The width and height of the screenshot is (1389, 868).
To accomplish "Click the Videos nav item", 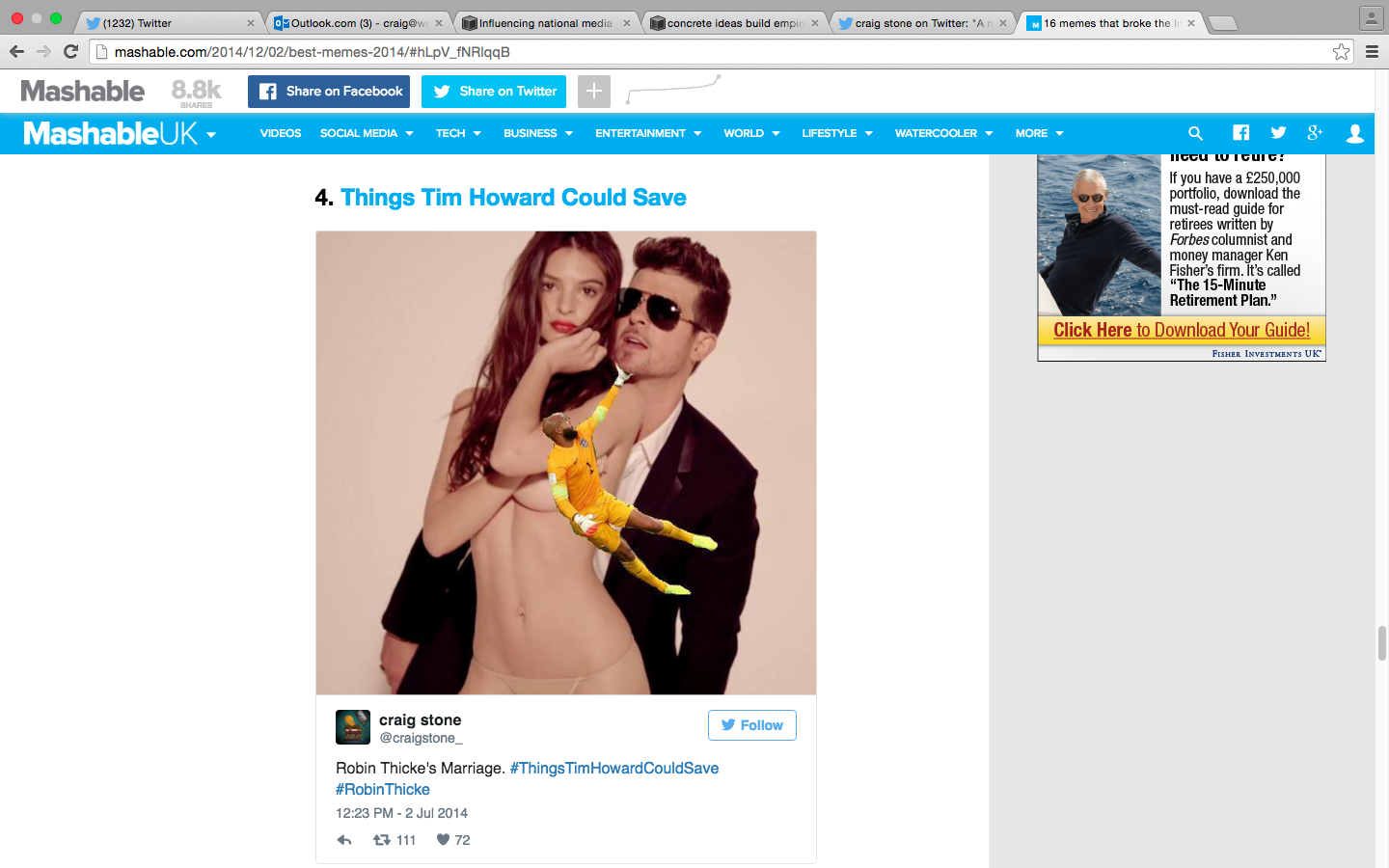I will pyautogui.click(x=281, y=133).
